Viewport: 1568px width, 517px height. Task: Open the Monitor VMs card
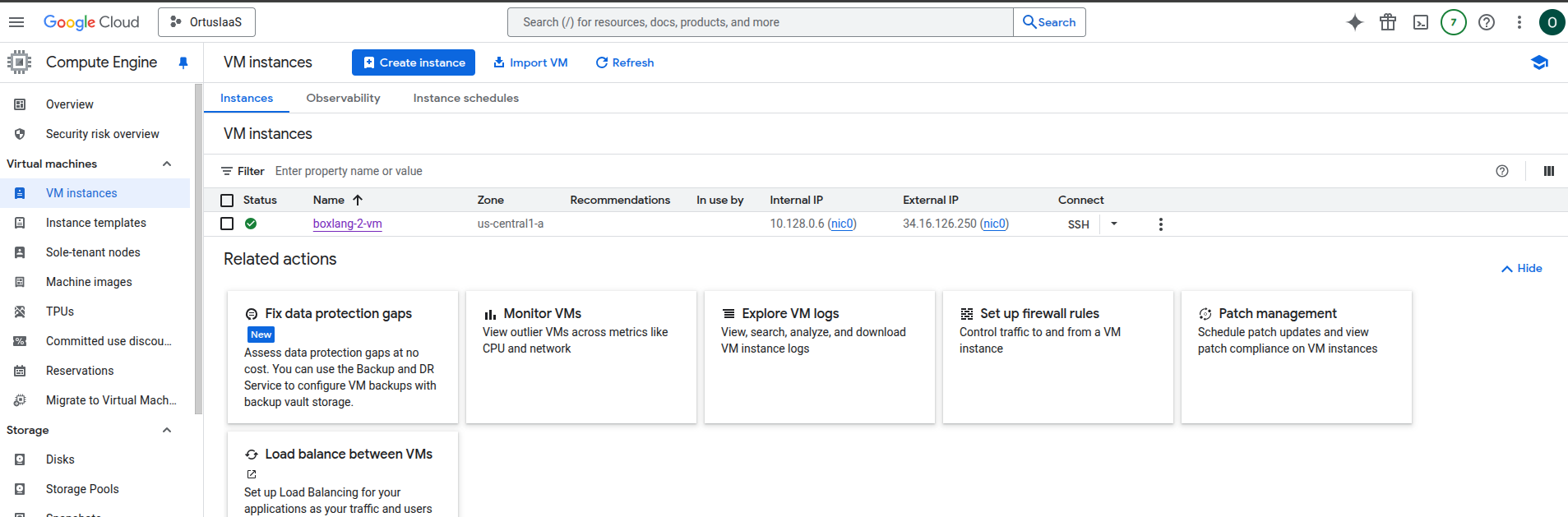click(581, 358)
